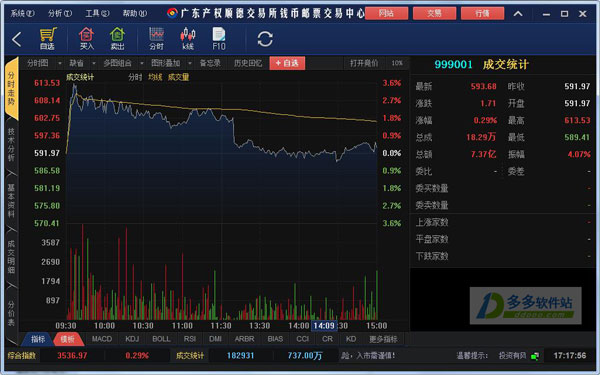Viewport: 600px width, 375px height.
Task: Switch to the 指标 bottom tab
Action: pyautogui.click(x=38, y=339)
